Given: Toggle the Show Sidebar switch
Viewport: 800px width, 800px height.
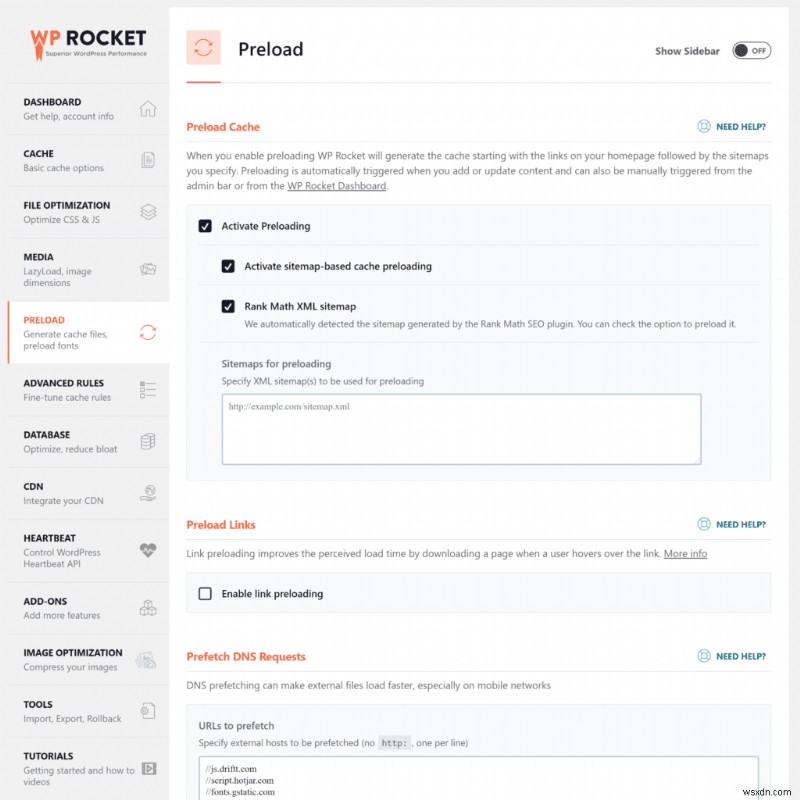Looking at the screenshot, I should click(x=751, y=51).
